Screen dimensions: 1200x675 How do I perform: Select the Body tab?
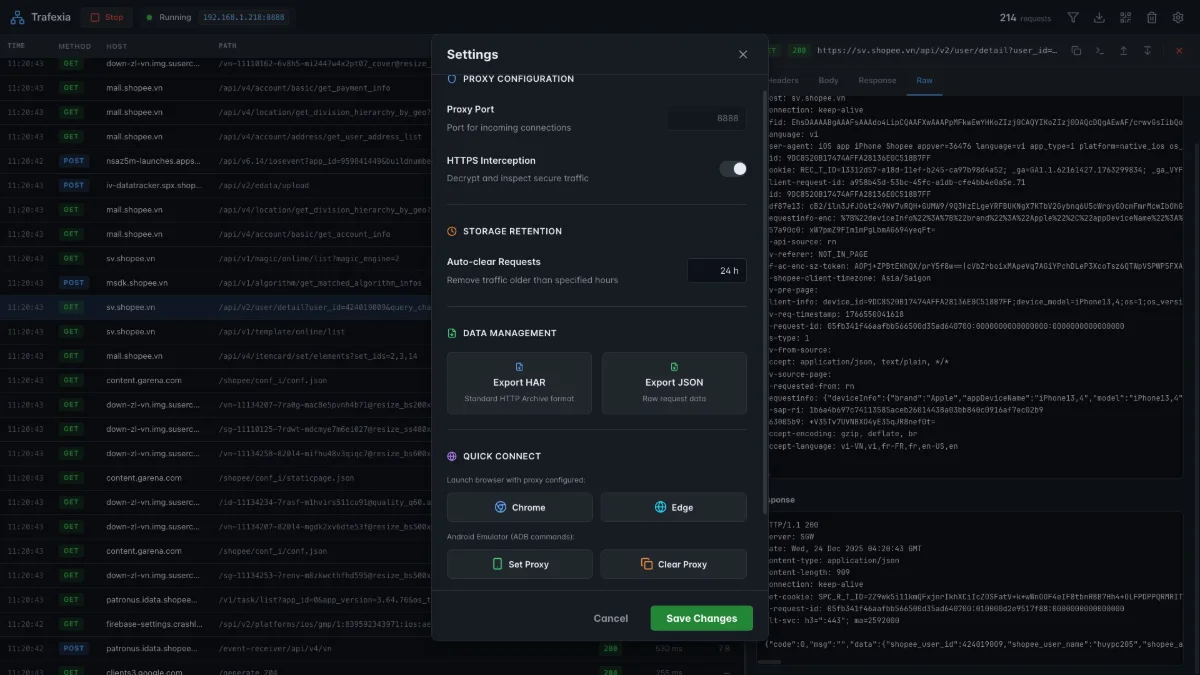(x=829, y=80)
